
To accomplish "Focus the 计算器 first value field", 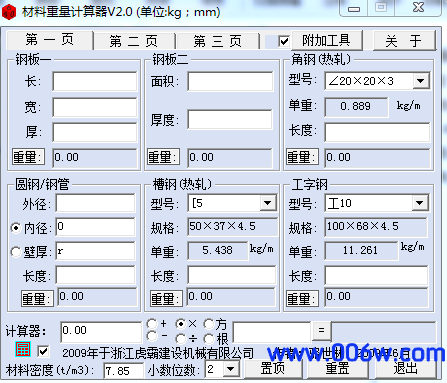I will tap(101, 332).
